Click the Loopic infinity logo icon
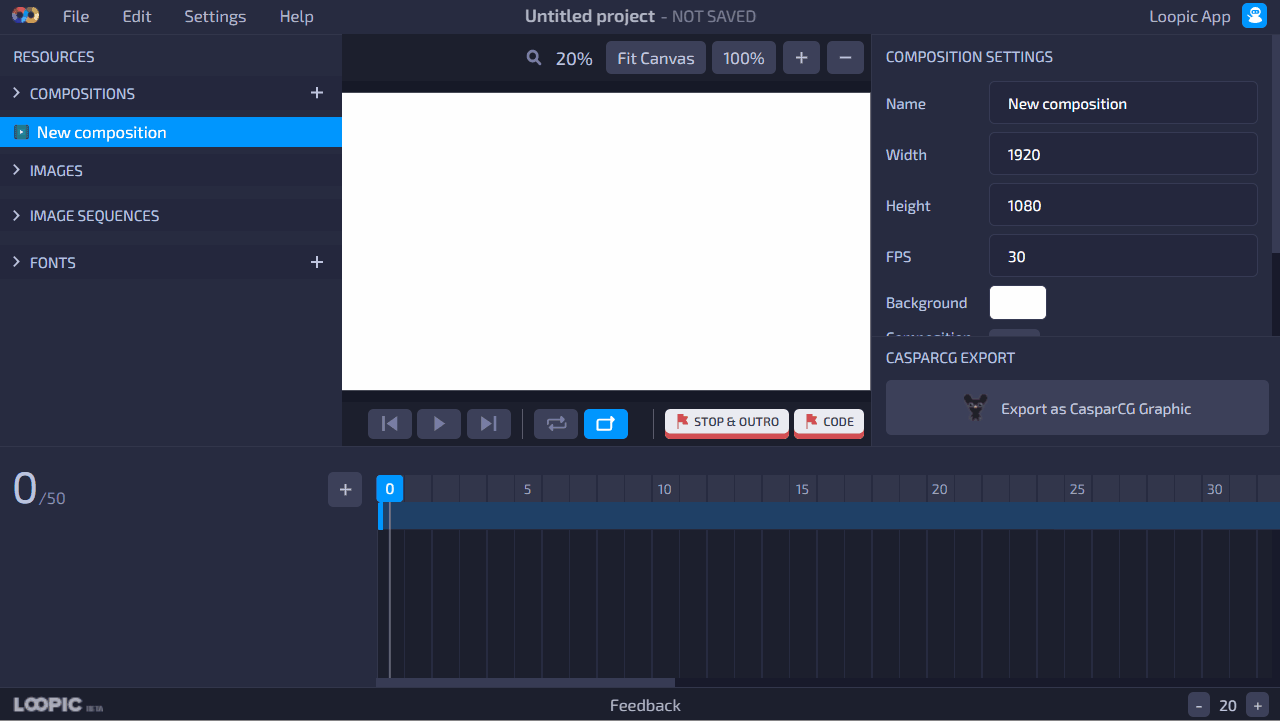 click(x=25, y=16)
